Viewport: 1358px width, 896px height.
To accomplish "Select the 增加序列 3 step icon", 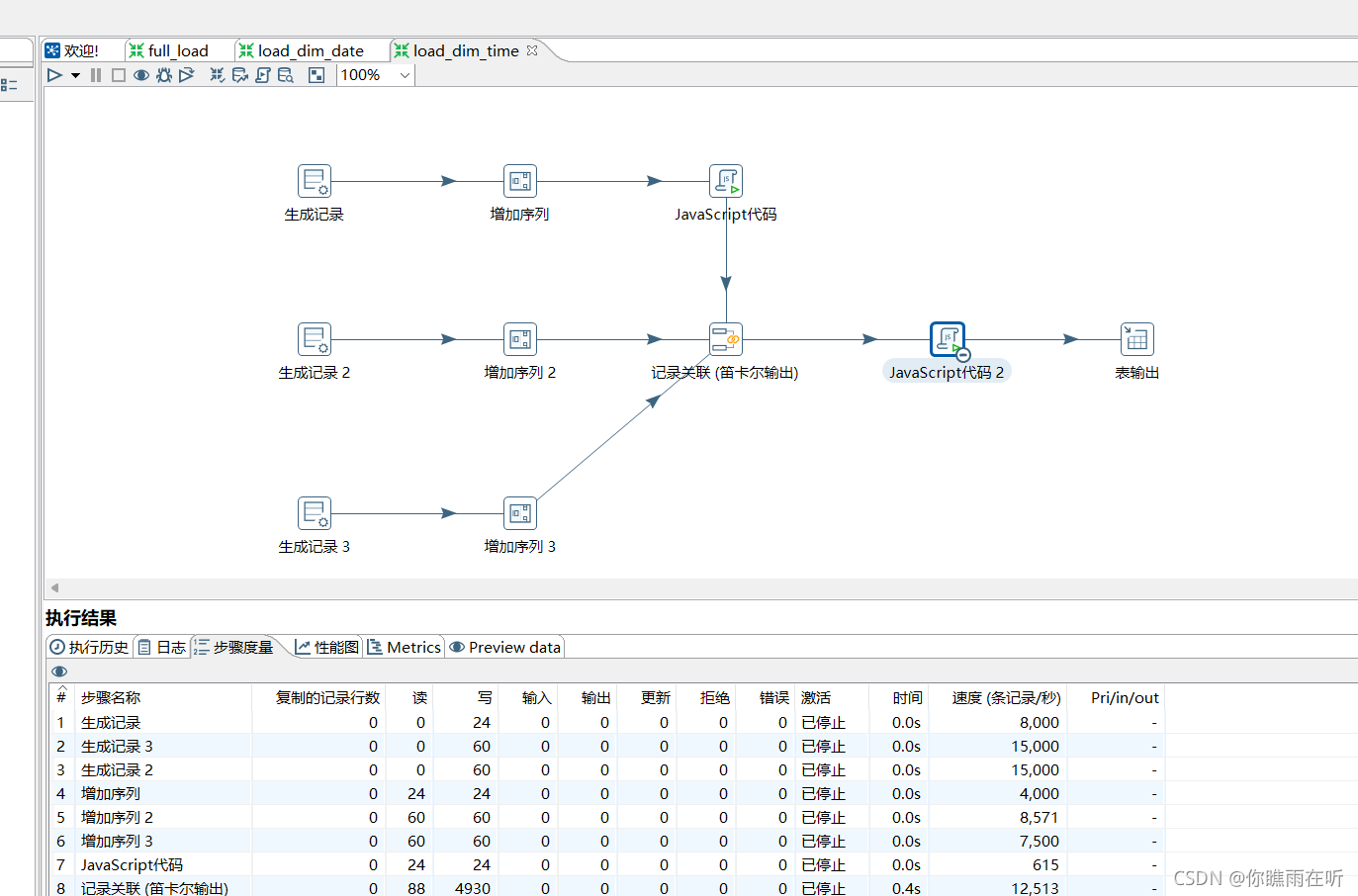I will [x=520, y=513].
